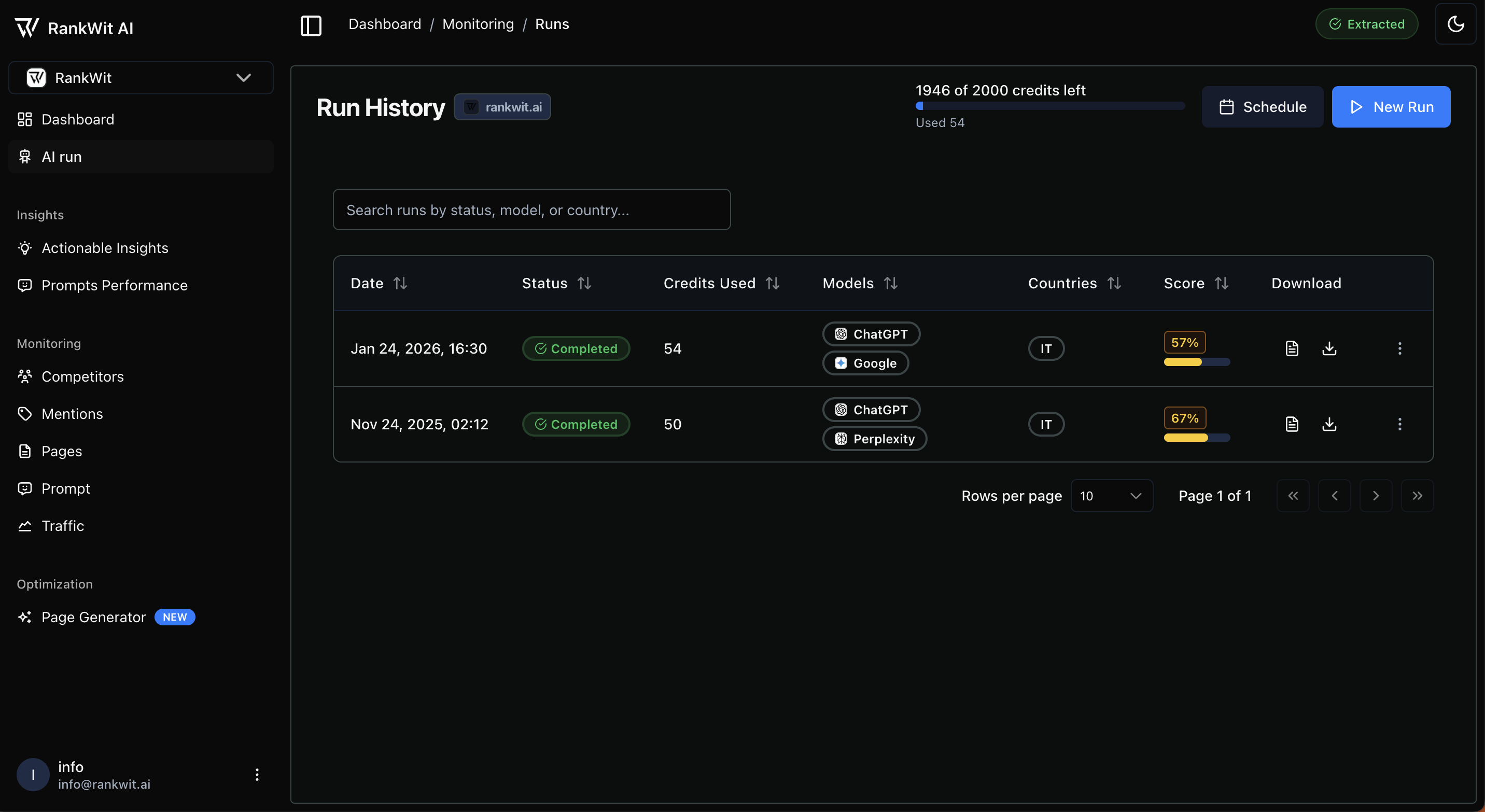Open report document icon for Jan 24 run
This screenshot has height=812, width=1485.
pyautogui.click(x=1292, y=348)
